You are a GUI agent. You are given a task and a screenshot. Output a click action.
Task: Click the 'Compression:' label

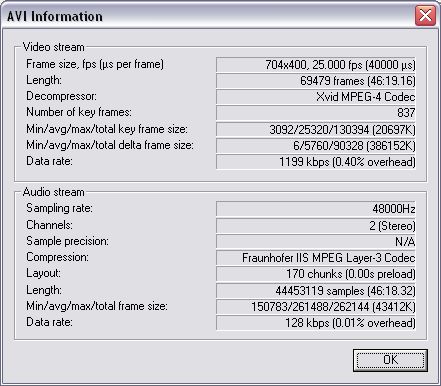pos(57,257)
